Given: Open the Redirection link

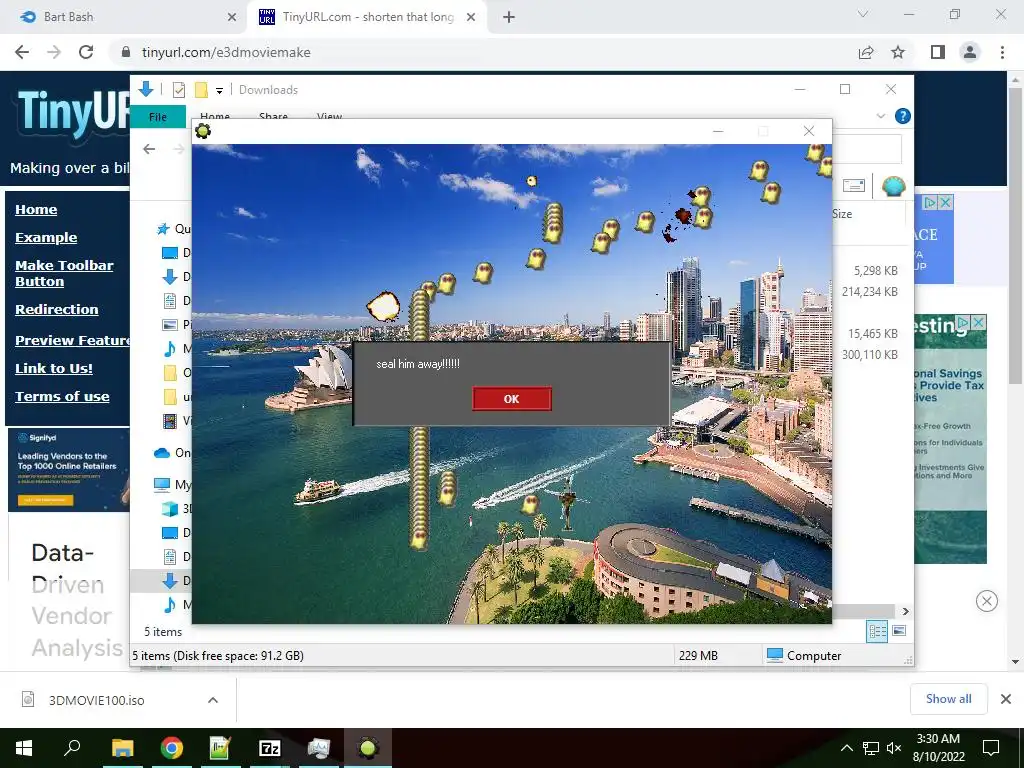Looking at the screenshot, I should (x=57, y=310).
